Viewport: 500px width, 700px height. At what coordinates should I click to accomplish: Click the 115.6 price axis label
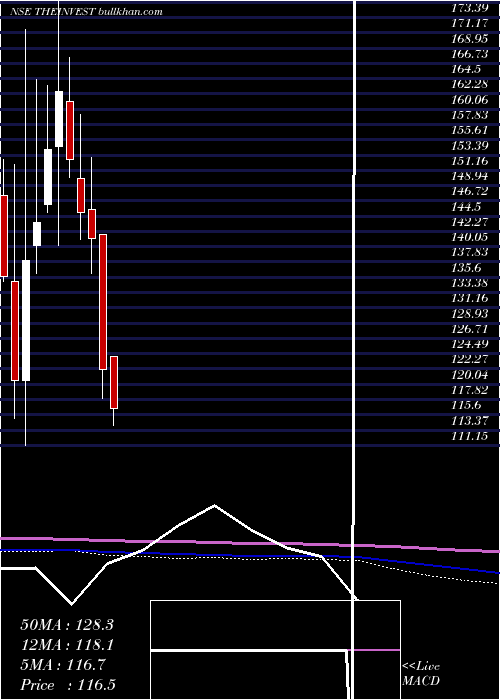467,405
